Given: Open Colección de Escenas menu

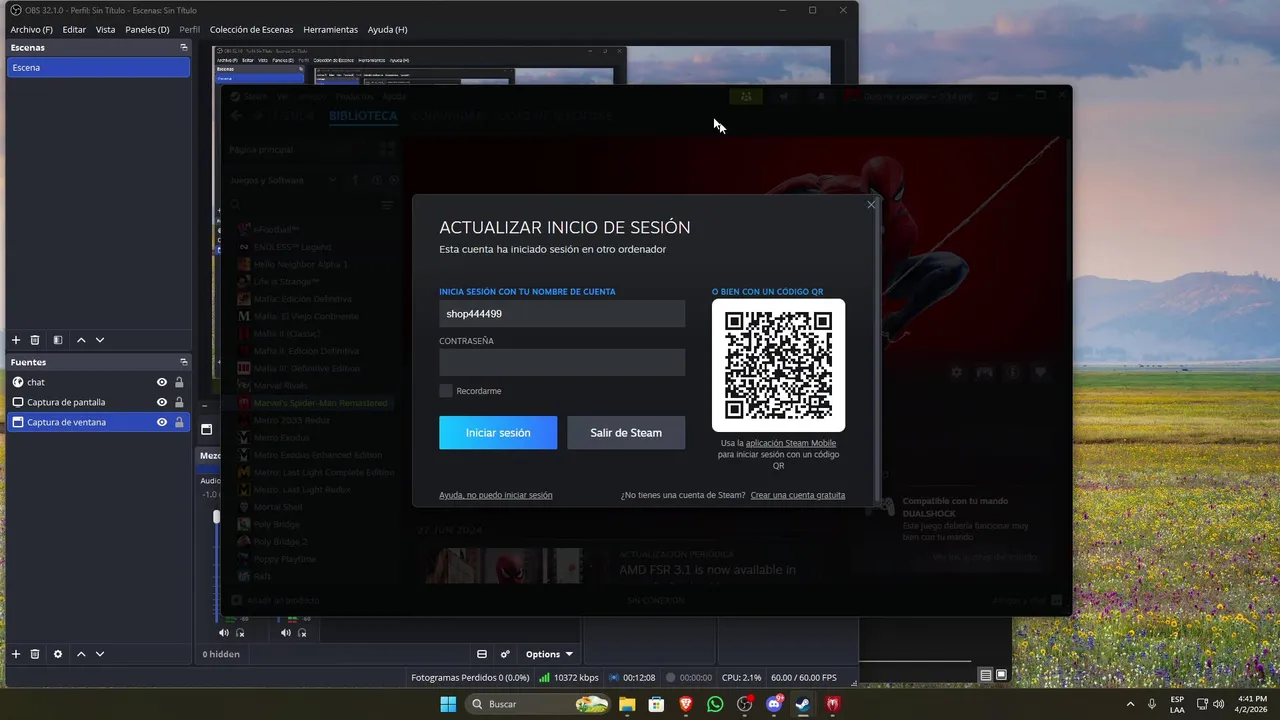Looking at the screenshot, I should pyautogui.click(x=251, y=29).
